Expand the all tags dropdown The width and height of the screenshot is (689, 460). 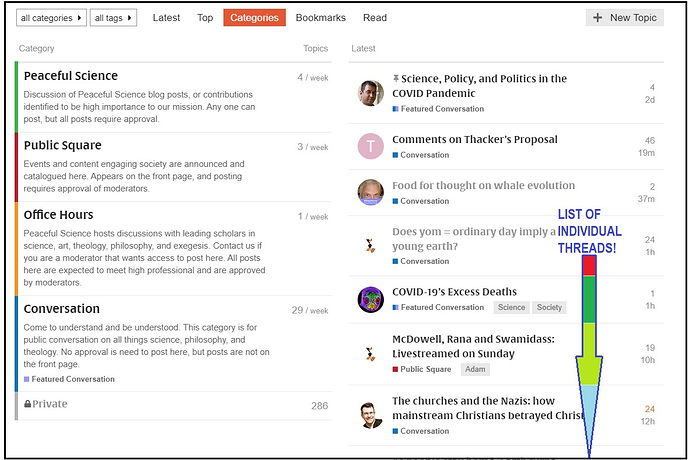[113, 18]
